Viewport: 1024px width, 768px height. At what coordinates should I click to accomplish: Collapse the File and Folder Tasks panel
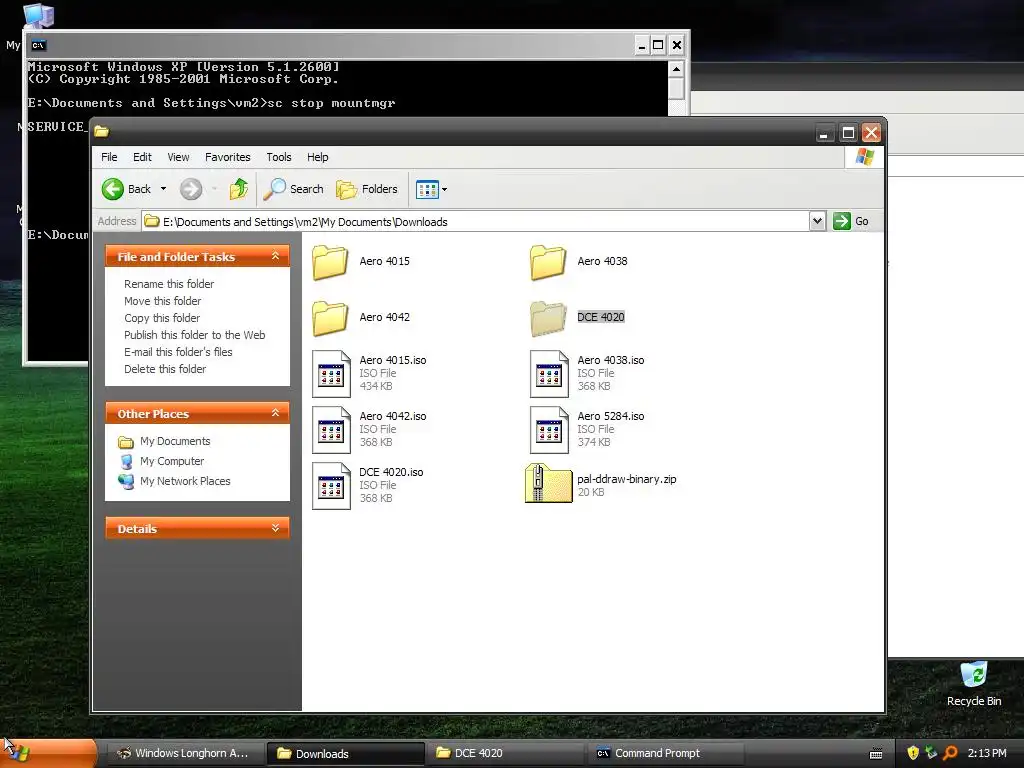[276, 256]
